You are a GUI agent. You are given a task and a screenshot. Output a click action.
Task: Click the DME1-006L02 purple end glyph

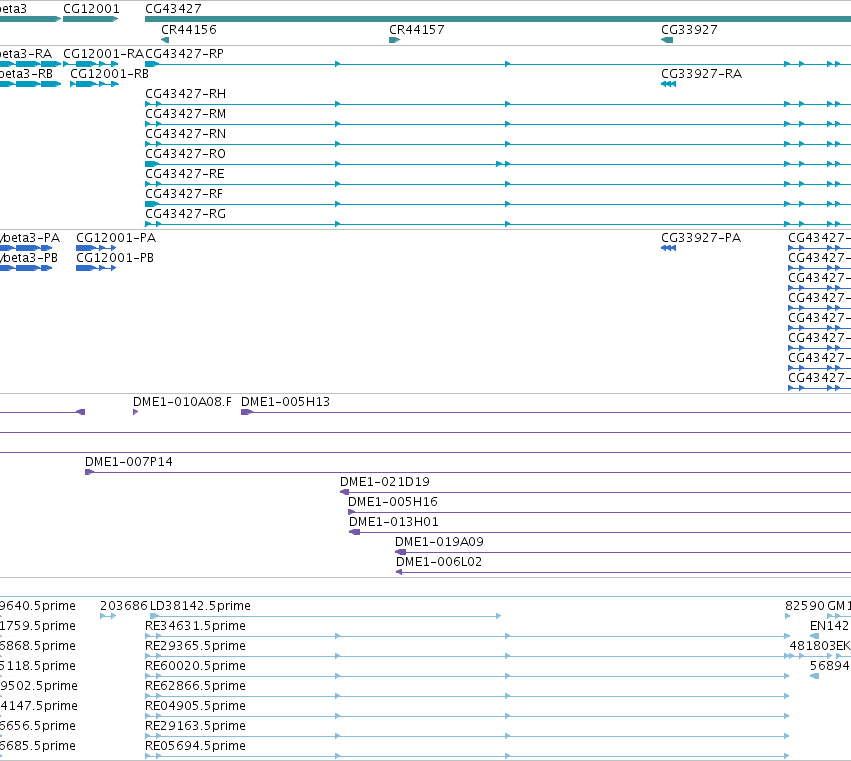click(x=399, y=572)
